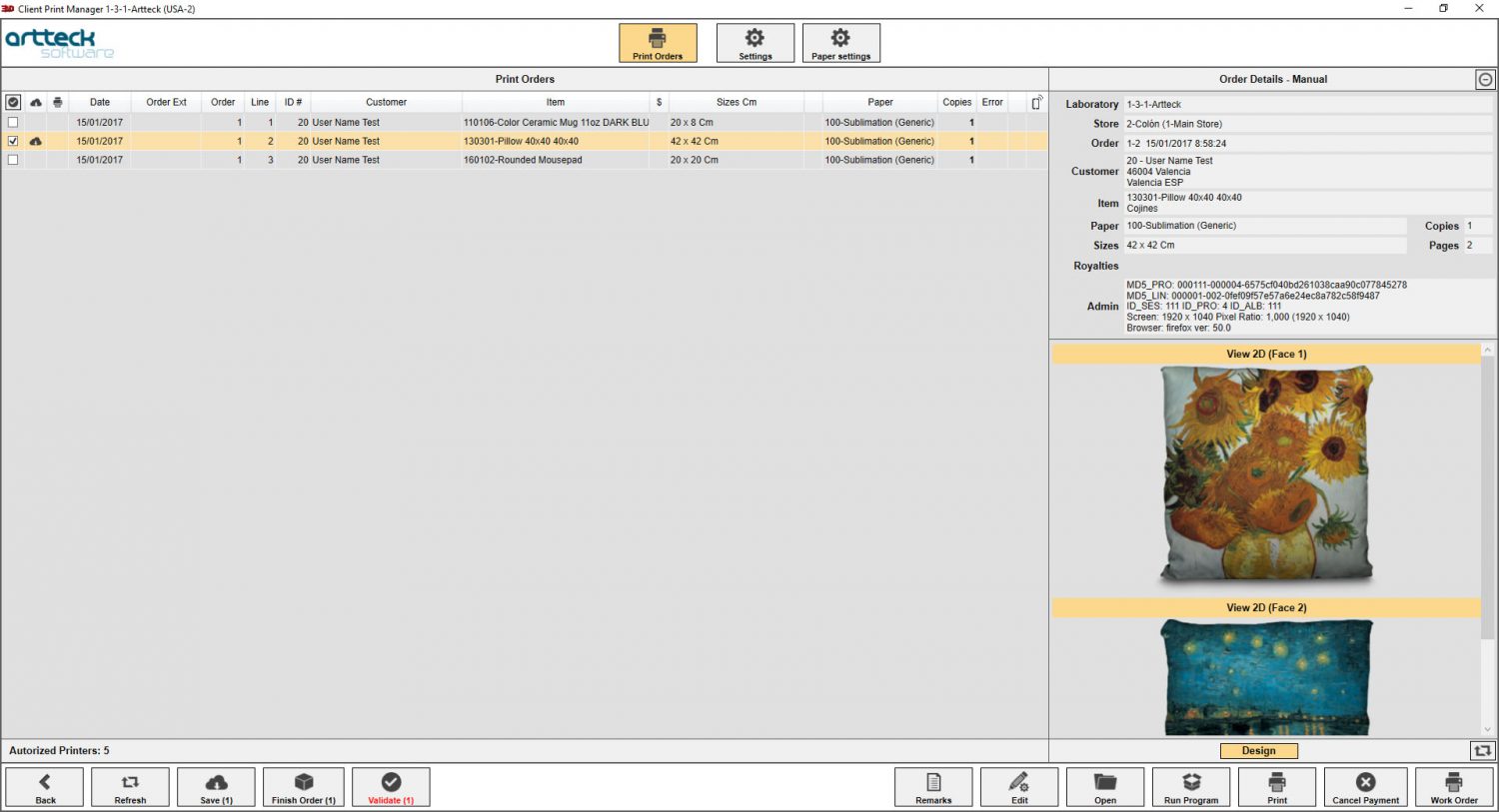Click the Work Order printer icon
This screenshot has height=812, width=1499.
(x=1452, y=786)
